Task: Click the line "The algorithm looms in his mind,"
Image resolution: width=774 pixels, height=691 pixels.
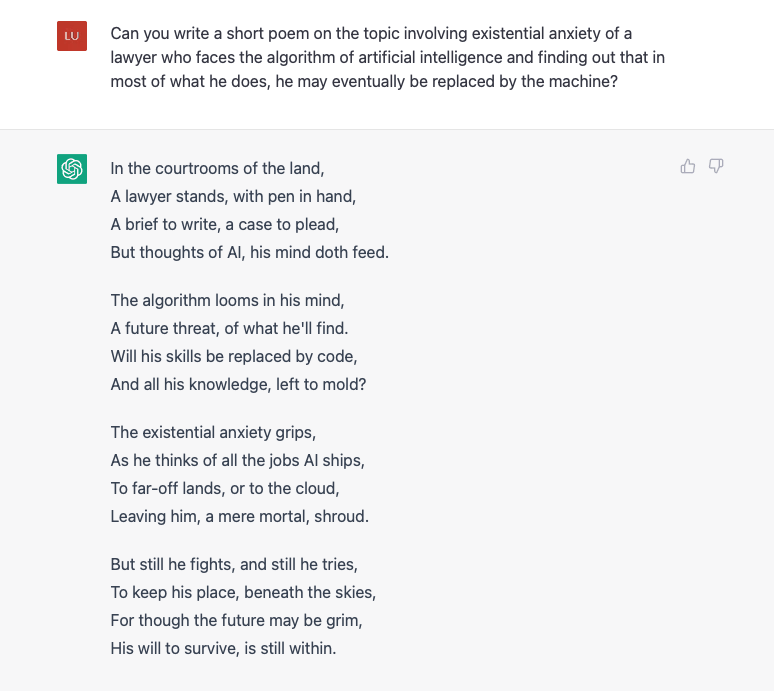Action: click(x=227, y=300)
